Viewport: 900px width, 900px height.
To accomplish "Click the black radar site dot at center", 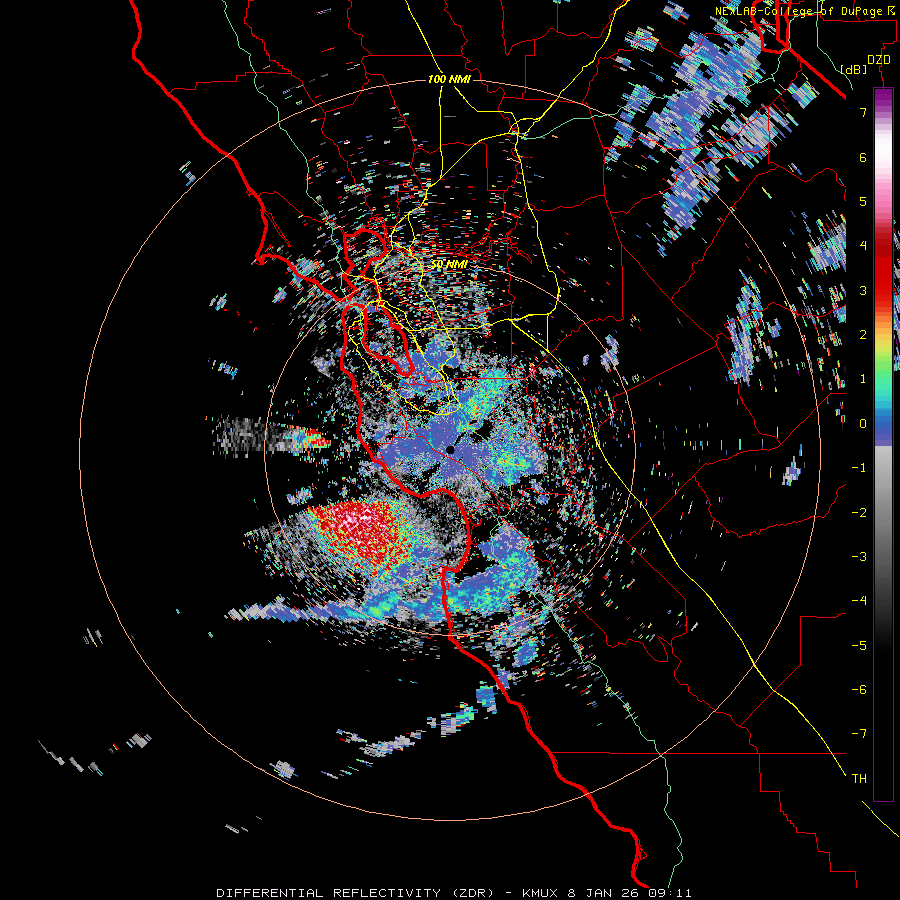I will pyautogui.click(x=450, y=450).
